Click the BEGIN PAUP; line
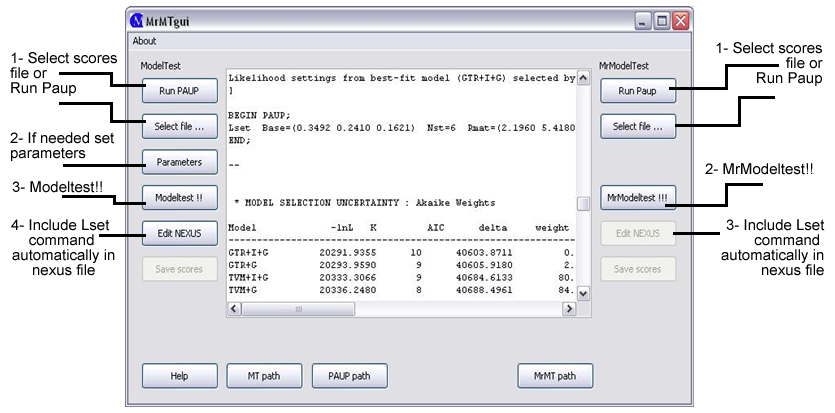The height and width of the screenshot is (413, 835). [x=258, y=115]
